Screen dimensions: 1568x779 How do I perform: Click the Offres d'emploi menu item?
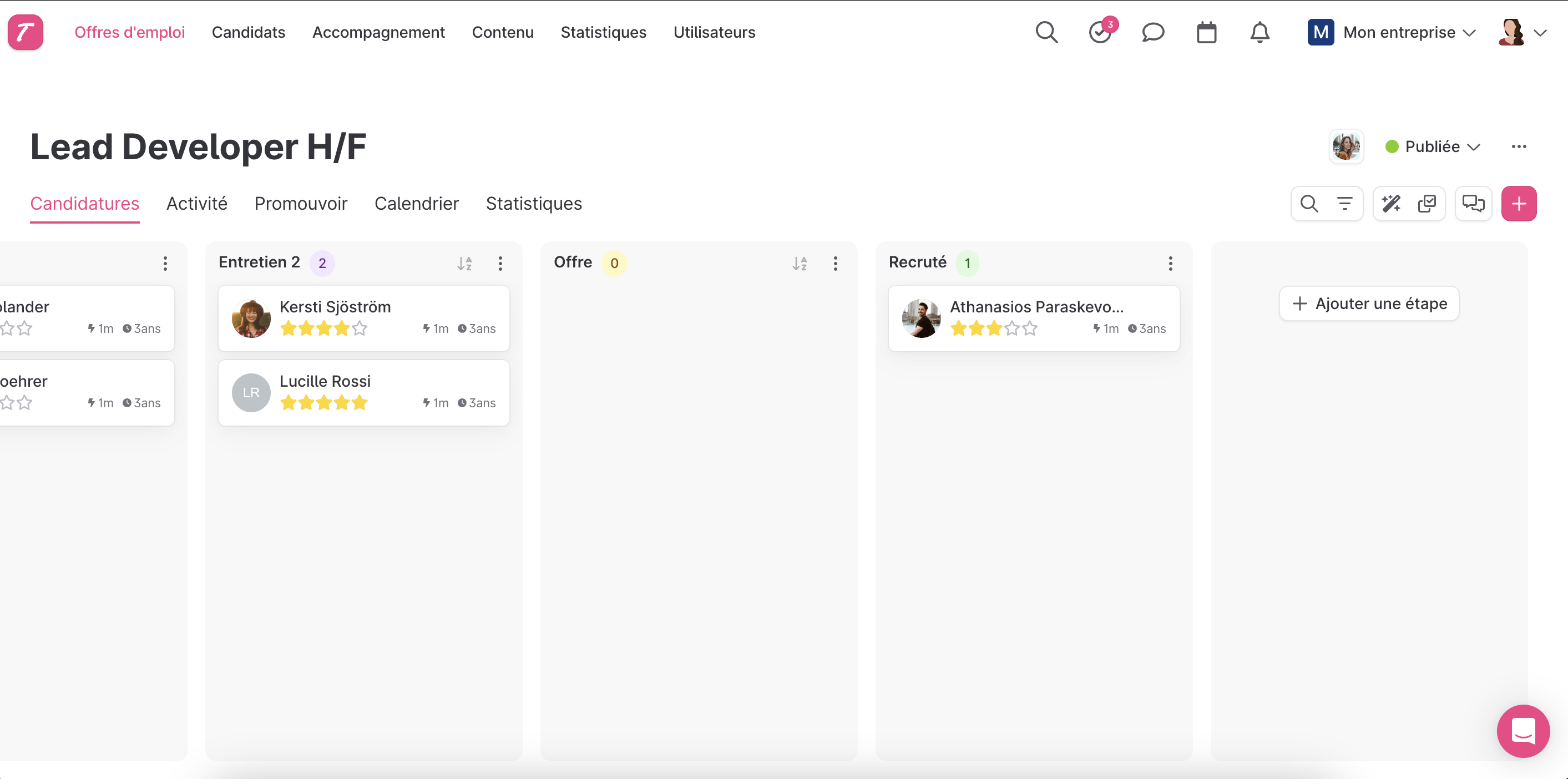click(x=129, y=32)
